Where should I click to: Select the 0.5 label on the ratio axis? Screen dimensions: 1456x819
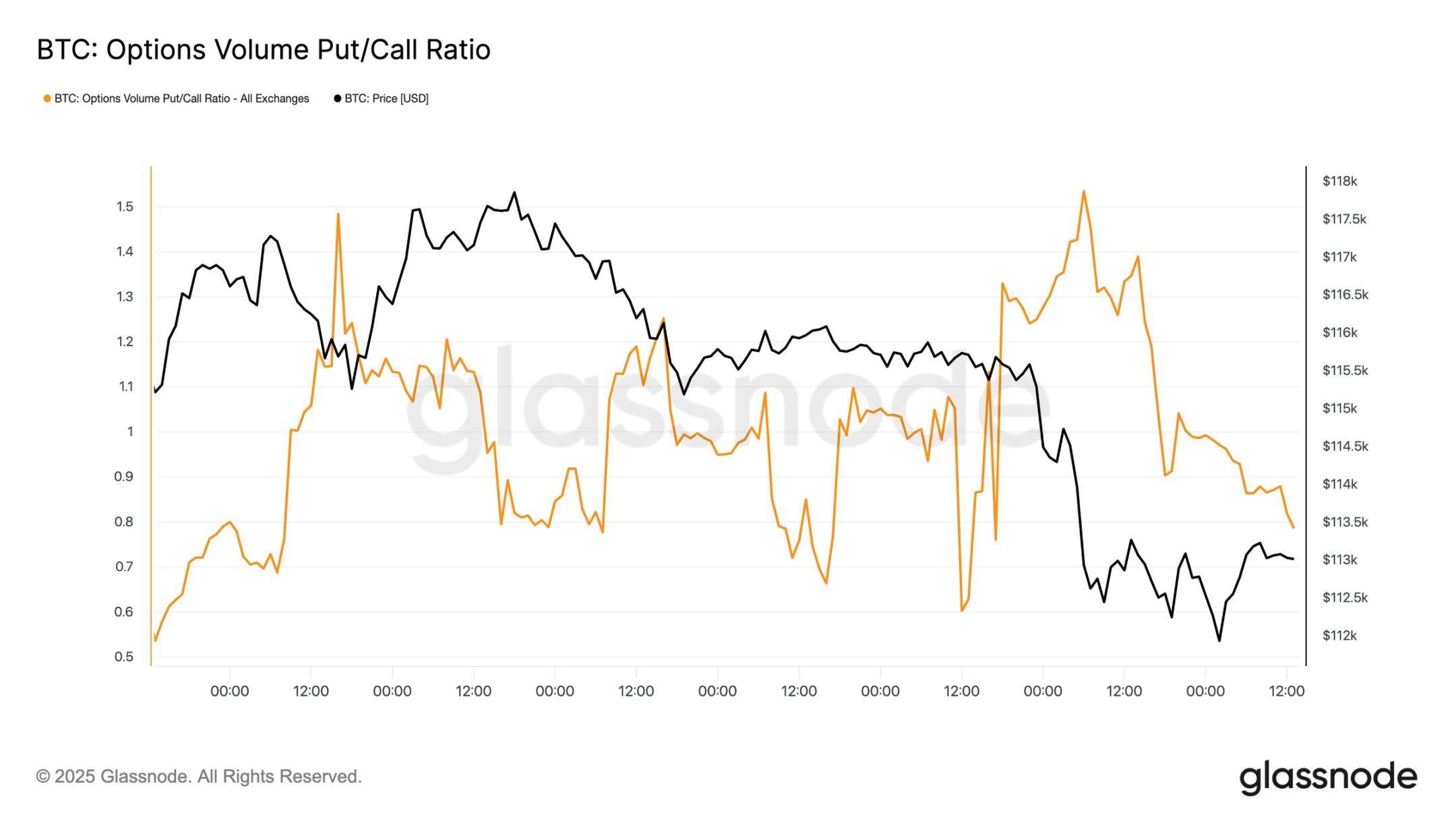[125, 657]
